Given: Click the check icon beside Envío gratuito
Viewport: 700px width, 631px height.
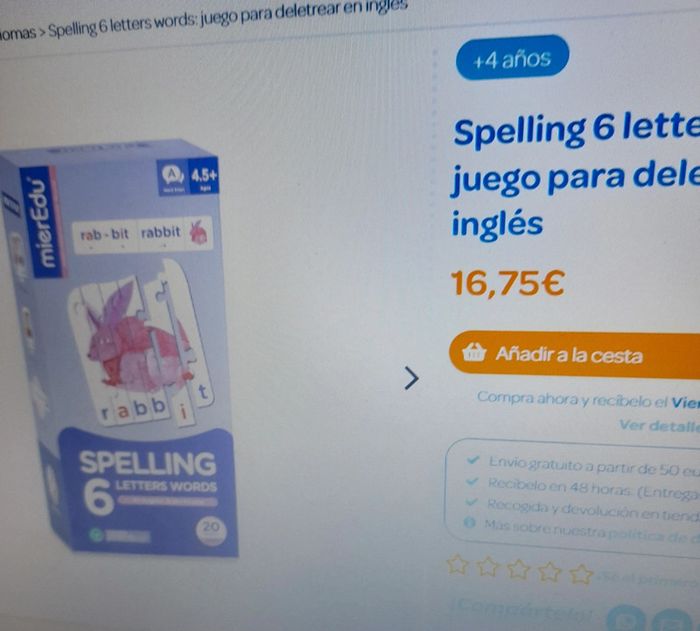Looking at the screenshot, I should click(472, 460).
